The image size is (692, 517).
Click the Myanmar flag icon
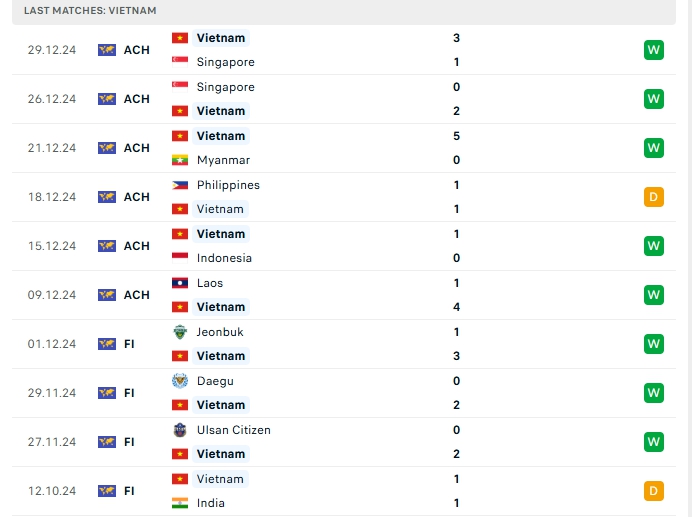pyautogui.click(x=180, y=160)
